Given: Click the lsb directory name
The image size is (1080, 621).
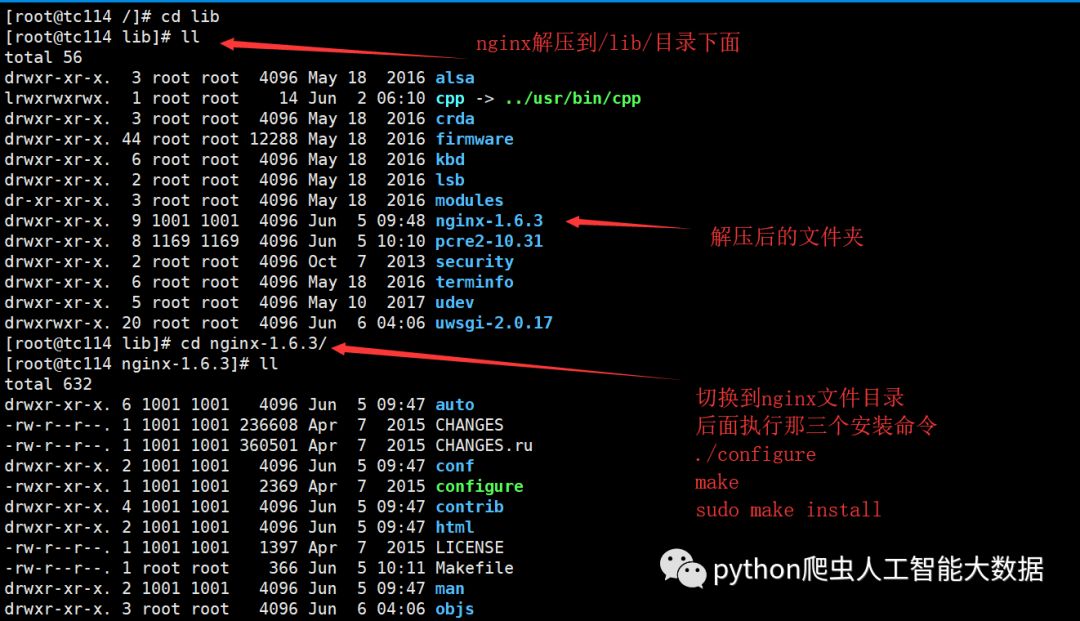Looking at the screenshot, I should tap(450, 180).
